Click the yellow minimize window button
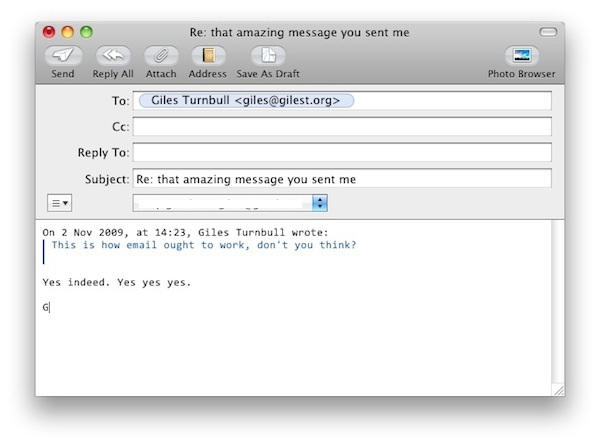 pos(67,33)
